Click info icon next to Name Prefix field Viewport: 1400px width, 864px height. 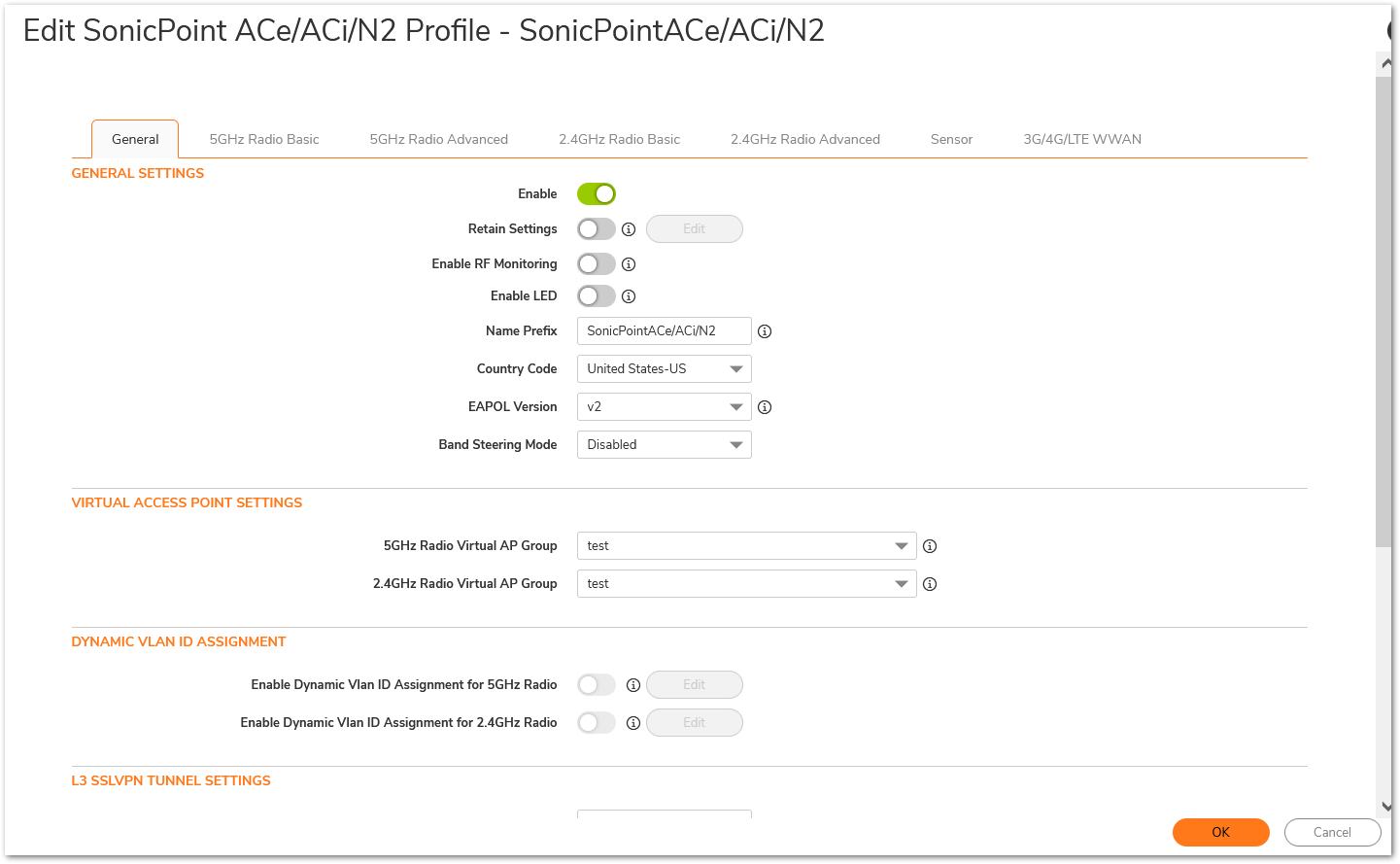tap(765, 331)
